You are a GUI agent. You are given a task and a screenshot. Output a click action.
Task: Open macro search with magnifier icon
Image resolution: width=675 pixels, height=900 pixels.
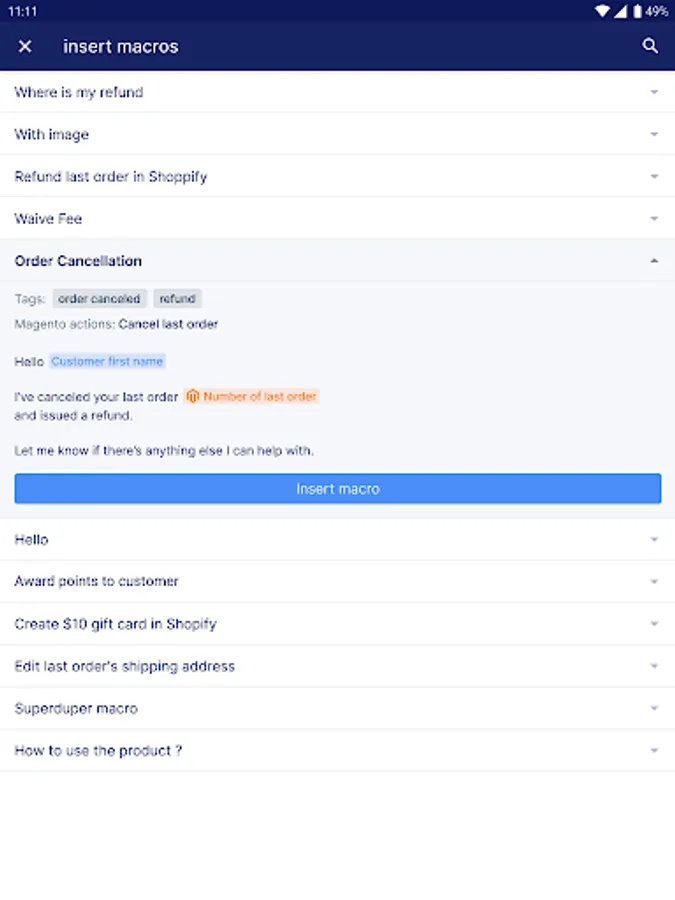(x=650, y=46)
